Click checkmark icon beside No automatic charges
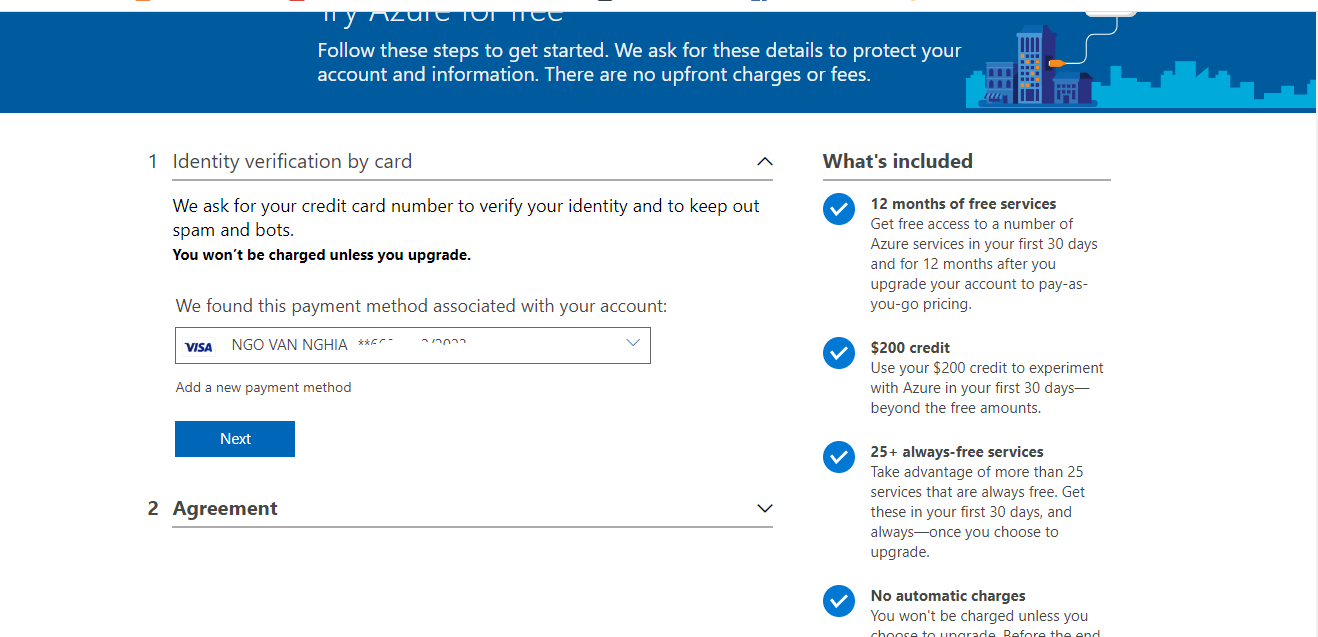Screen dimensions: 1318x637 838,601
